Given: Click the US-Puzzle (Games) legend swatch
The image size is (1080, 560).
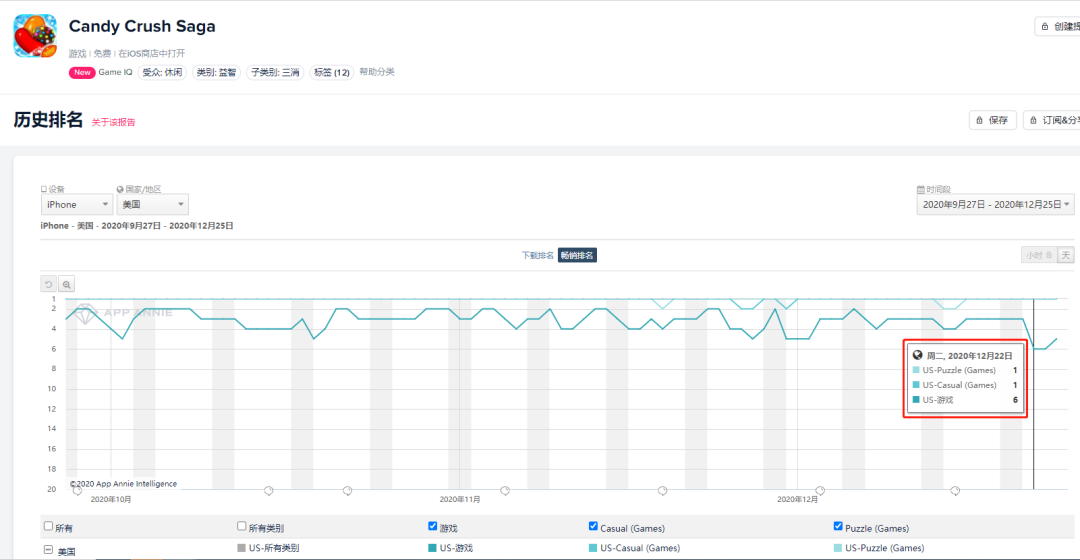Looking at the screenshot, I should (x=838, y=548).
